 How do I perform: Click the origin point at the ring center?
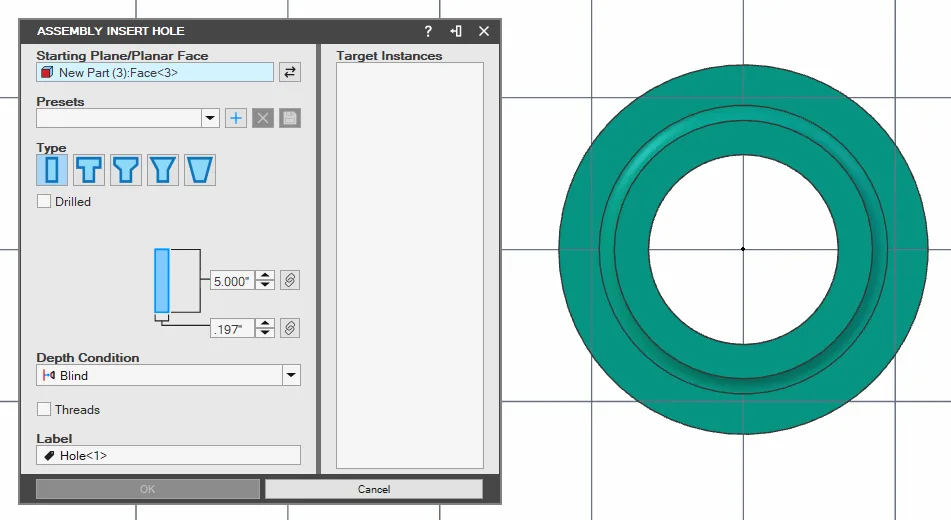tap(743, 249)
